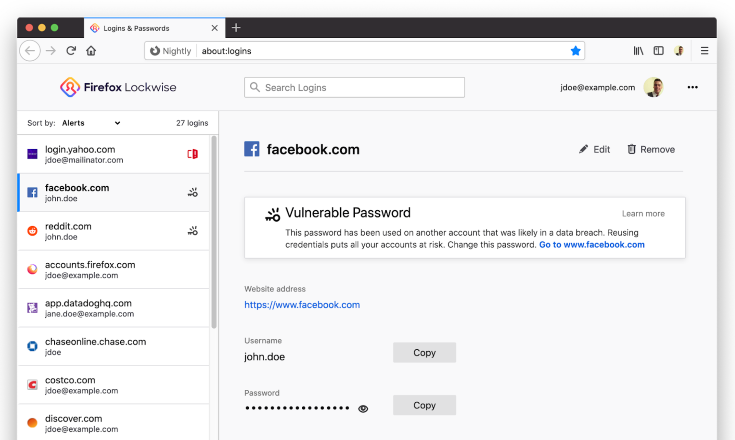This screenshot has height=440, width=735.
Task: Expand the Sort by Alerts dropdown
Action: [x=91, y=123]
